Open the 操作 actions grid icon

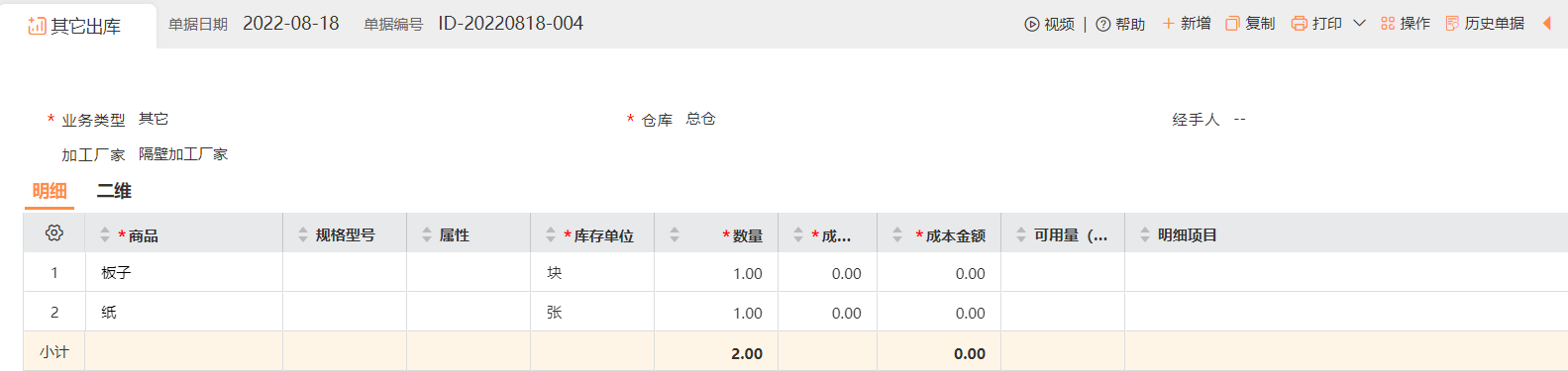tap(1388, 23)
